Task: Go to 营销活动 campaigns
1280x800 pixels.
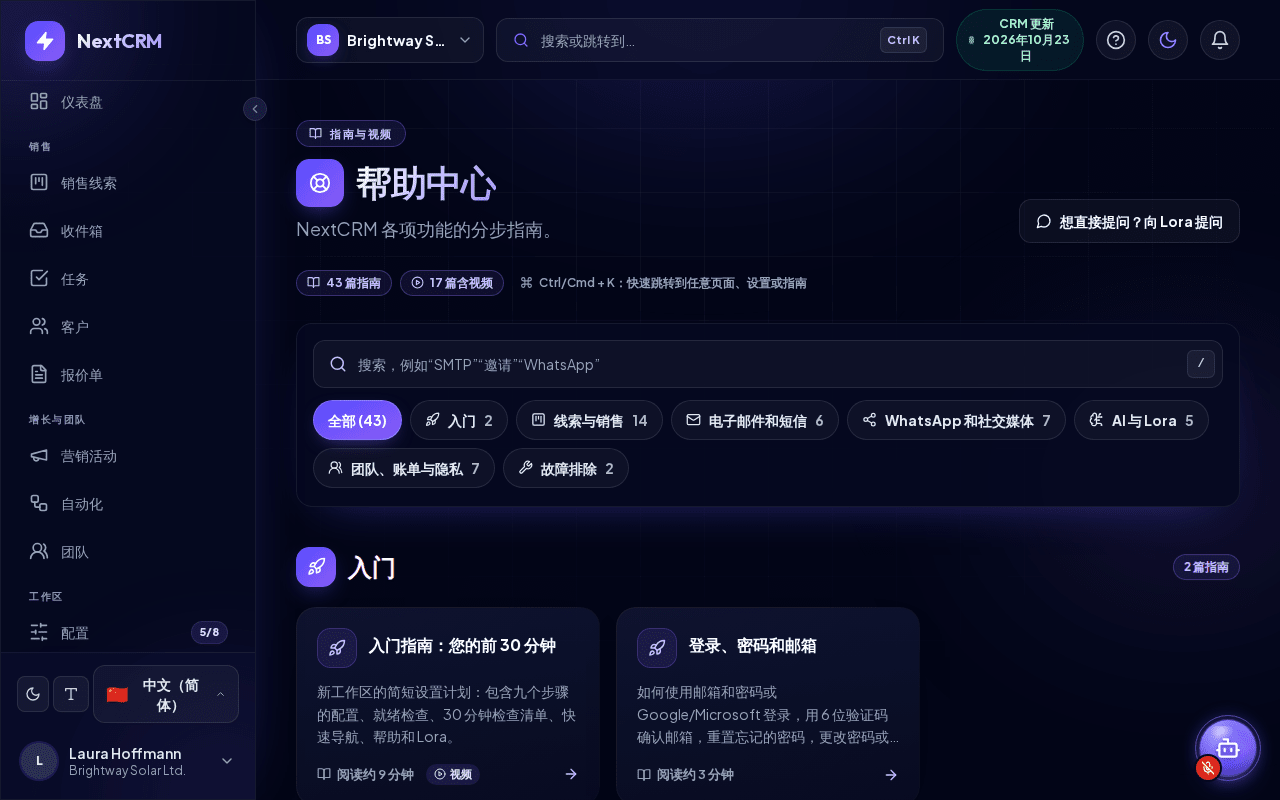Action: [128, 456]
